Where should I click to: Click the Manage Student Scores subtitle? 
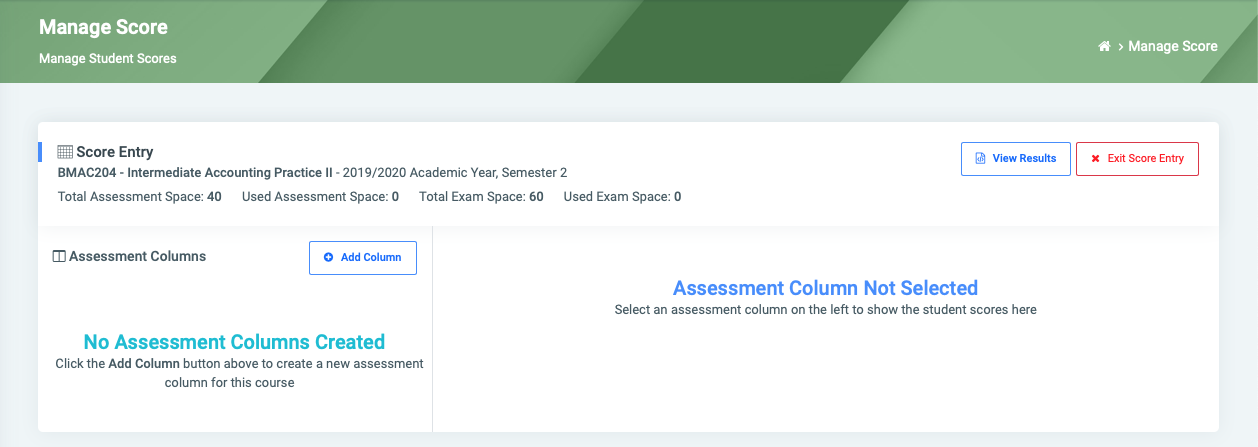pyautogui.click(x=108, y=59)
